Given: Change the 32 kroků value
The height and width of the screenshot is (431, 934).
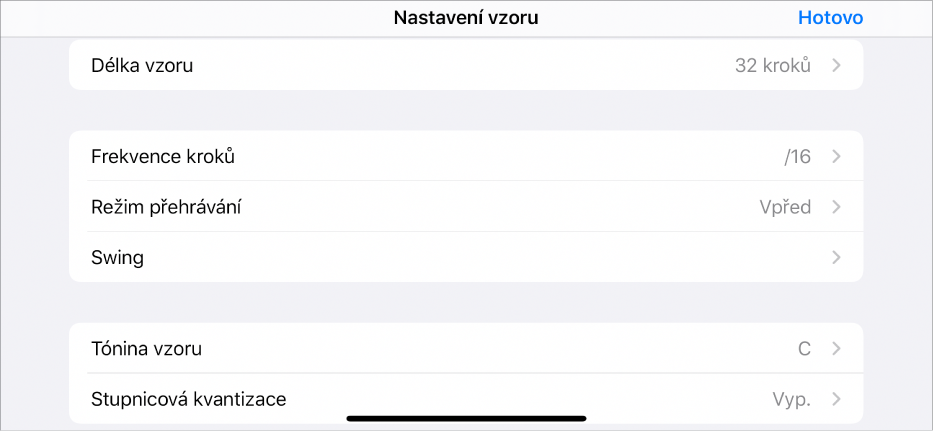Looking at the screenshot, I should pos(772,66).
